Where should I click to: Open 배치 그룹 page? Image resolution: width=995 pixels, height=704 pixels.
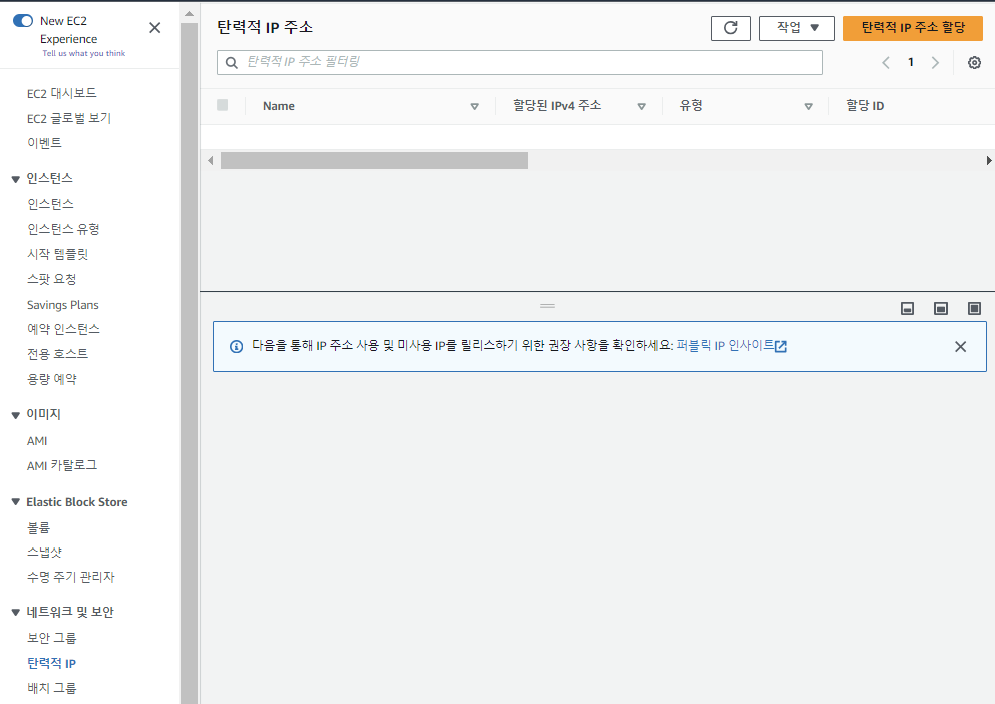[51, 688]
